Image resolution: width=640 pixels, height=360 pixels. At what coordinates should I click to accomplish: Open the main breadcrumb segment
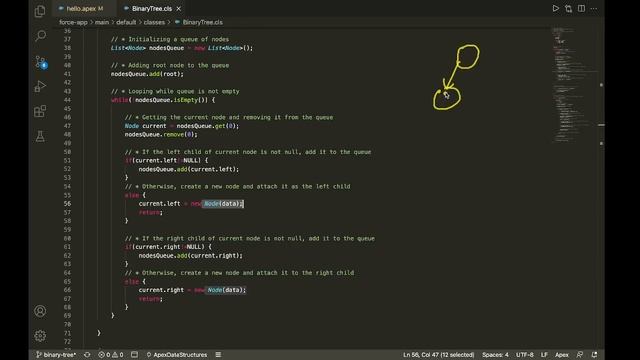point(102,22)
